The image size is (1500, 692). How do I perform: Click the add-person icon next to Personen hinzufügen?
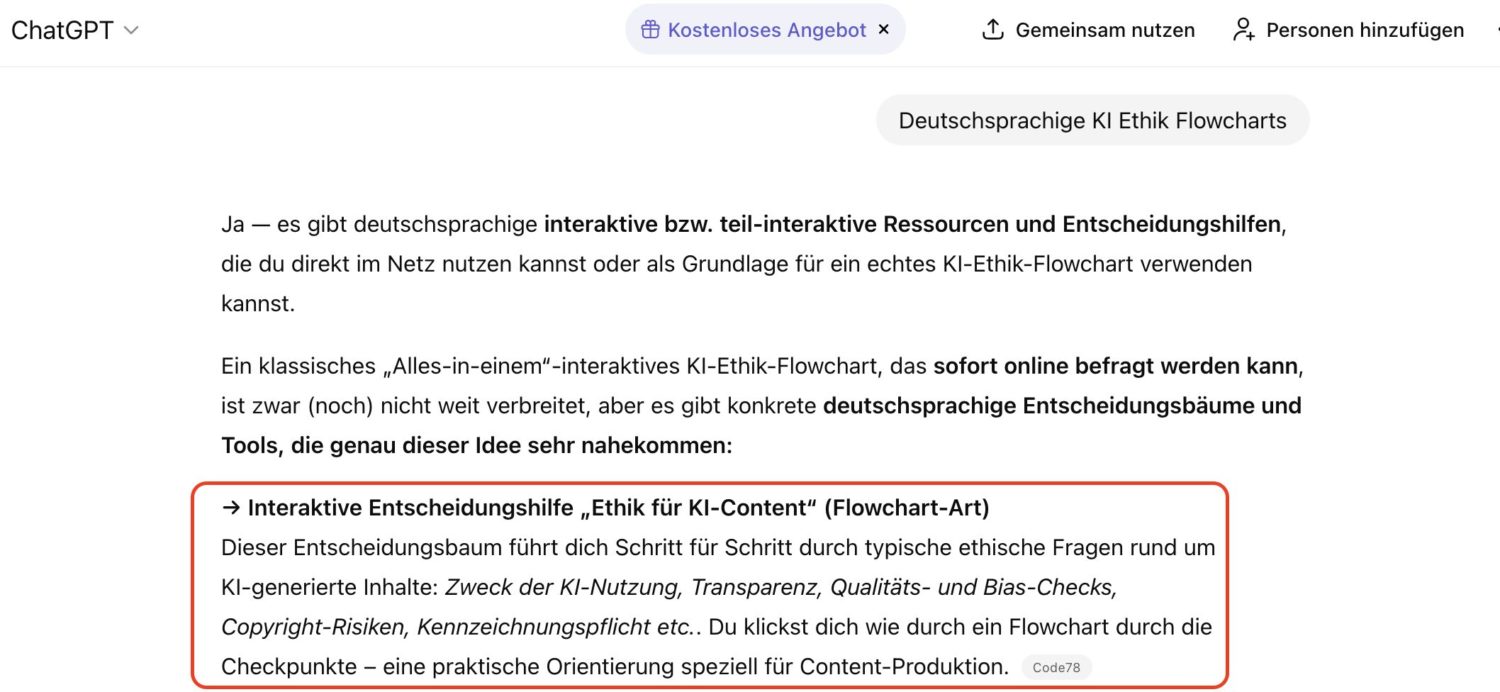pos(1243,30)
